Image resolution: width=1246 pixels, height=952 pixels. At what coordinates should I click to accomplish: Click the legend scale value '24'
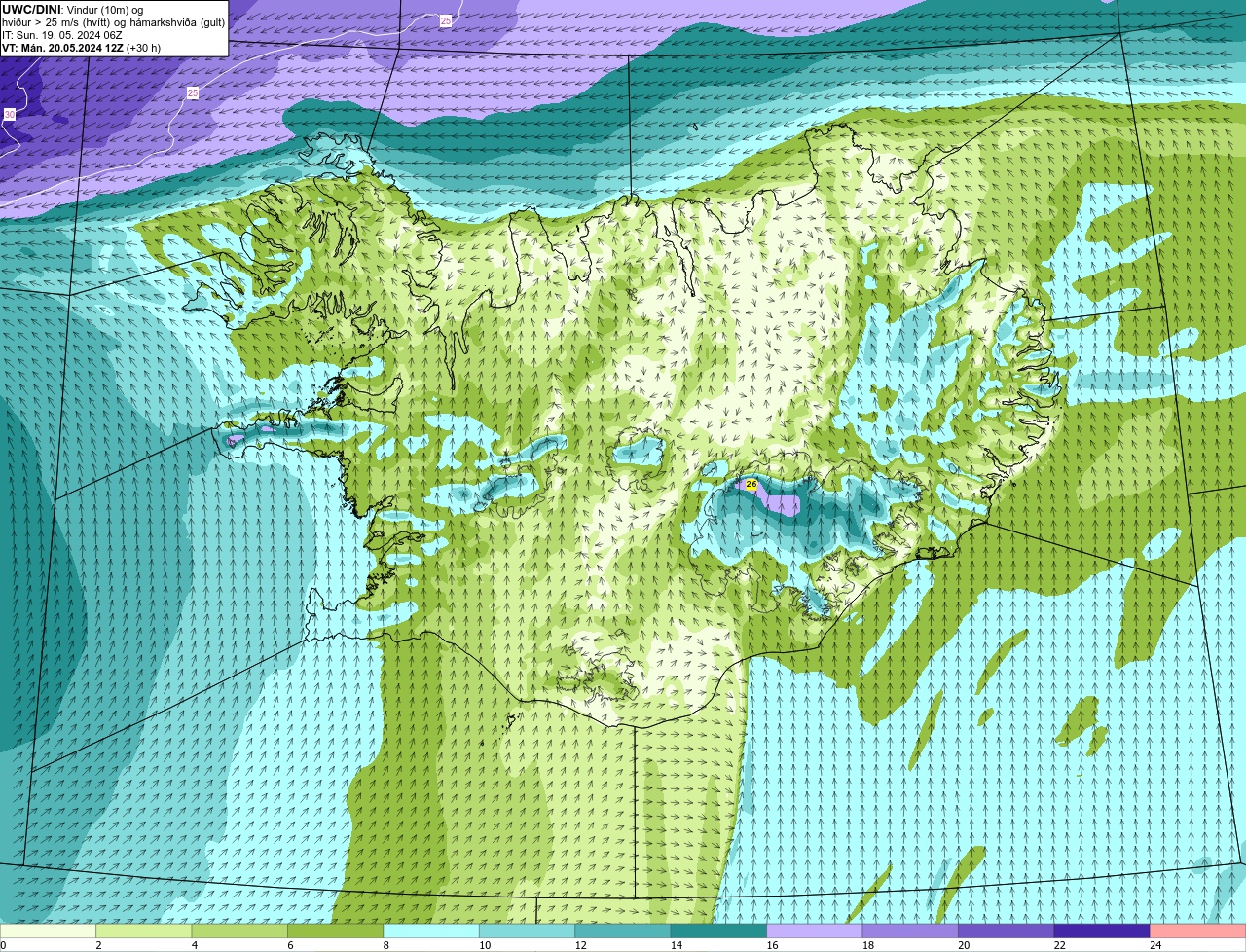1155,945
